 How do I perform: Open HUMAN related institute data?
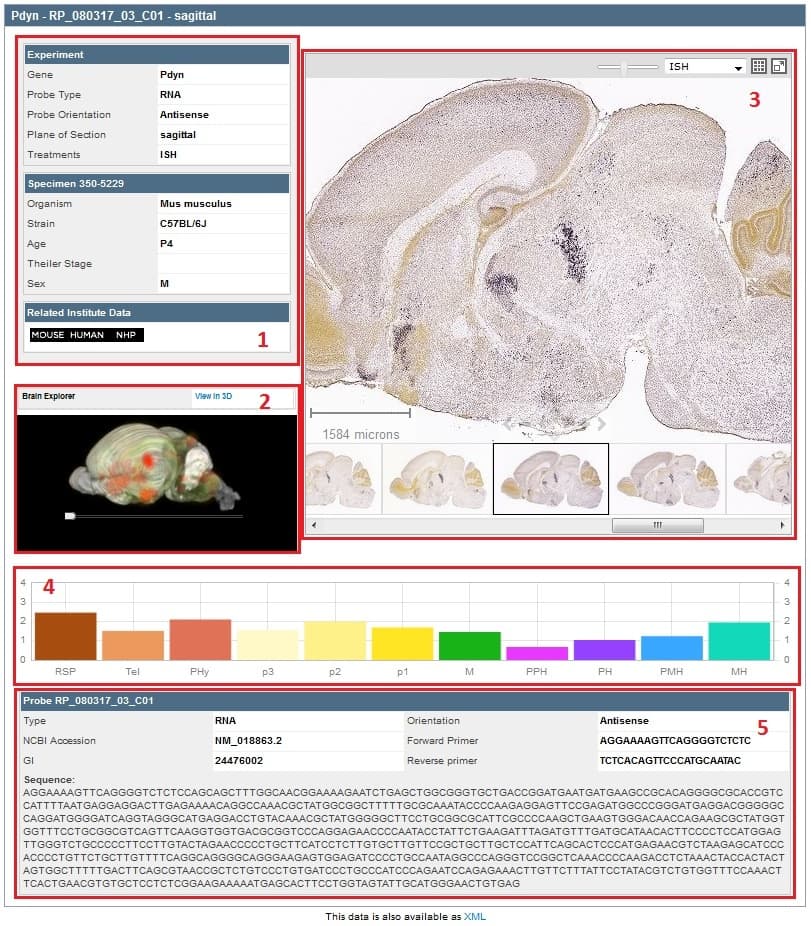(x=87, y=335)
